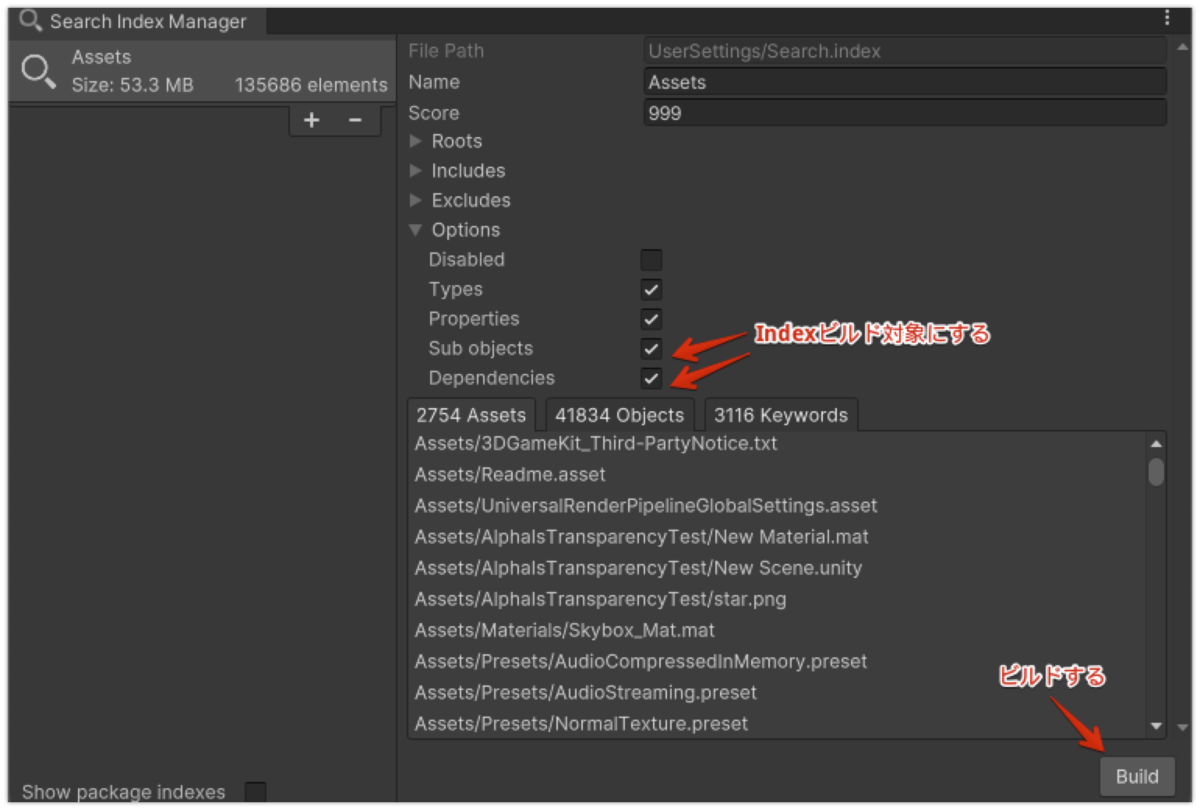The image size is (1200, 810).
Task: Expand the Excludes section
Action: coord(415,200)
